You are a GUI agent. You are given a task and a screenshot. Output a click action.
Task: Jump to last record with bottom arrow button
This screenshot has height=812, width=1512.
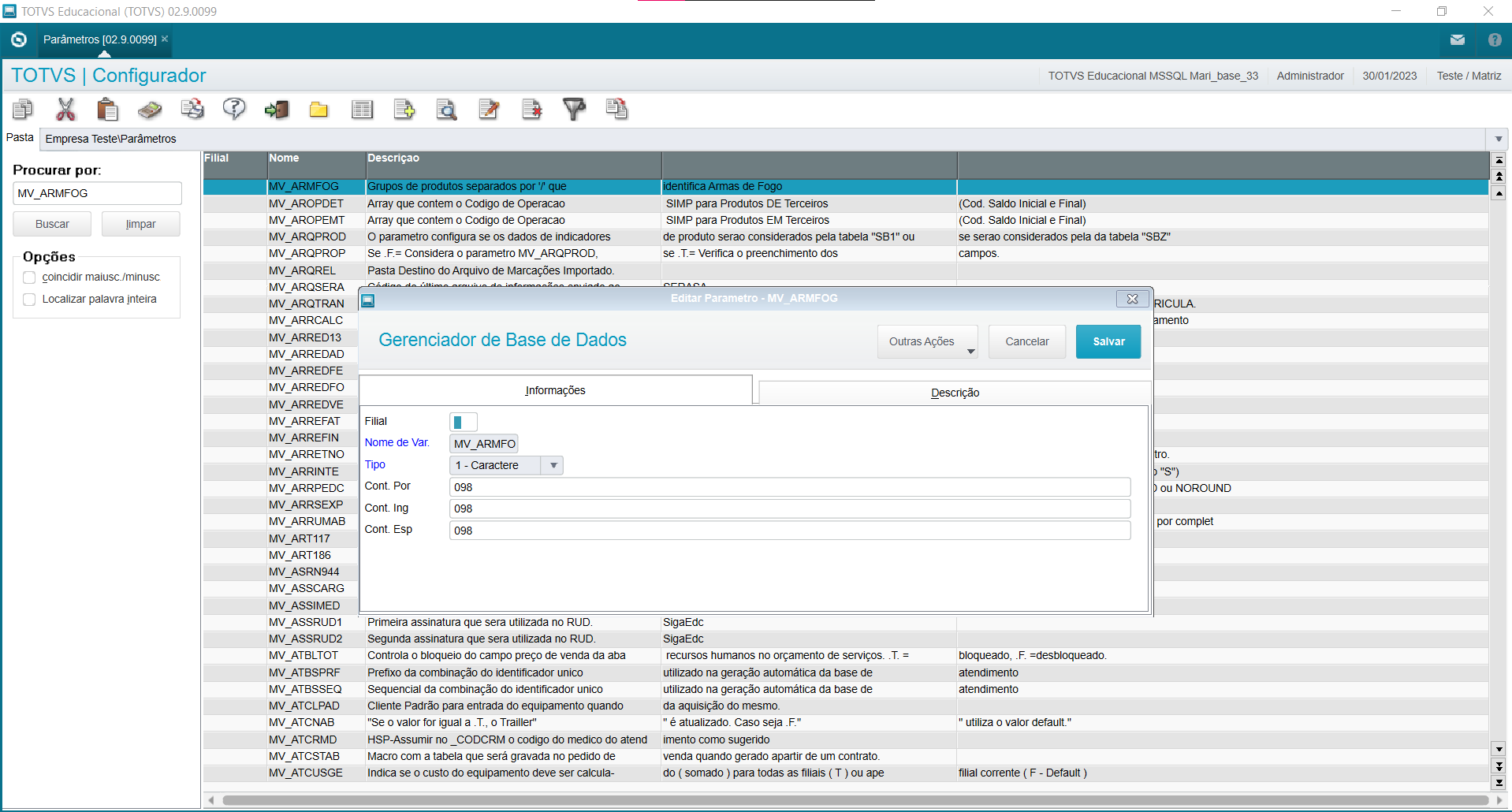(1499, 782)
